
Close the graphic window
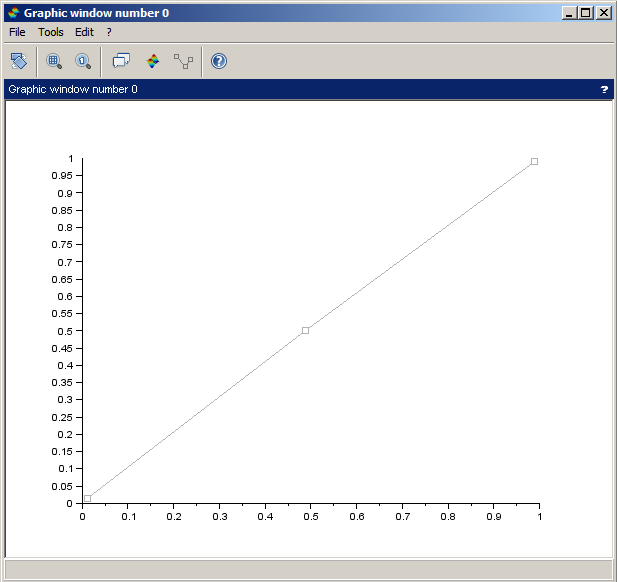[603, 13]
